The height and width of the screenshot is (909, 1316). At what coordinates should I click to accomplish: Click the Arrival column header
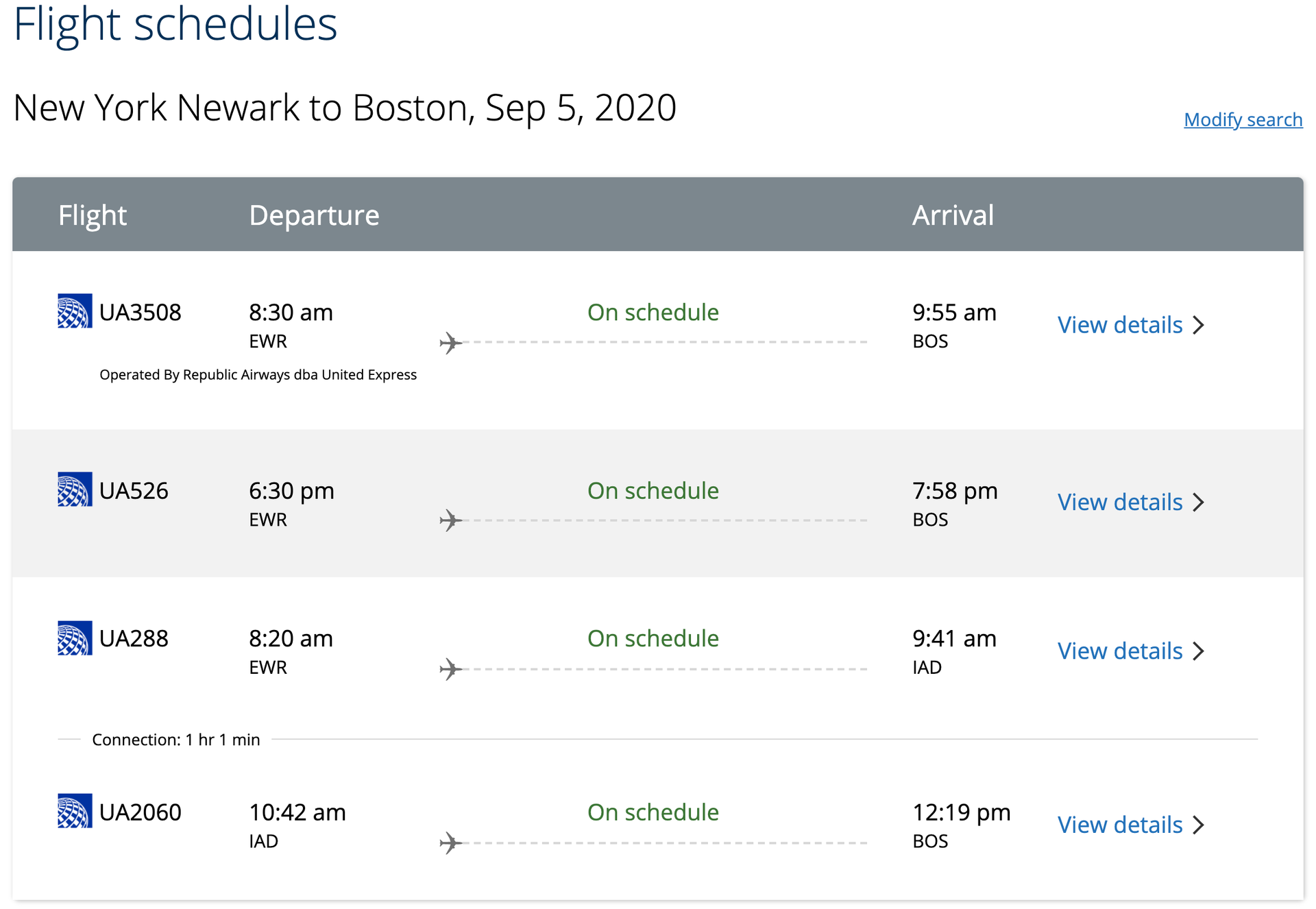coord(953,215)
